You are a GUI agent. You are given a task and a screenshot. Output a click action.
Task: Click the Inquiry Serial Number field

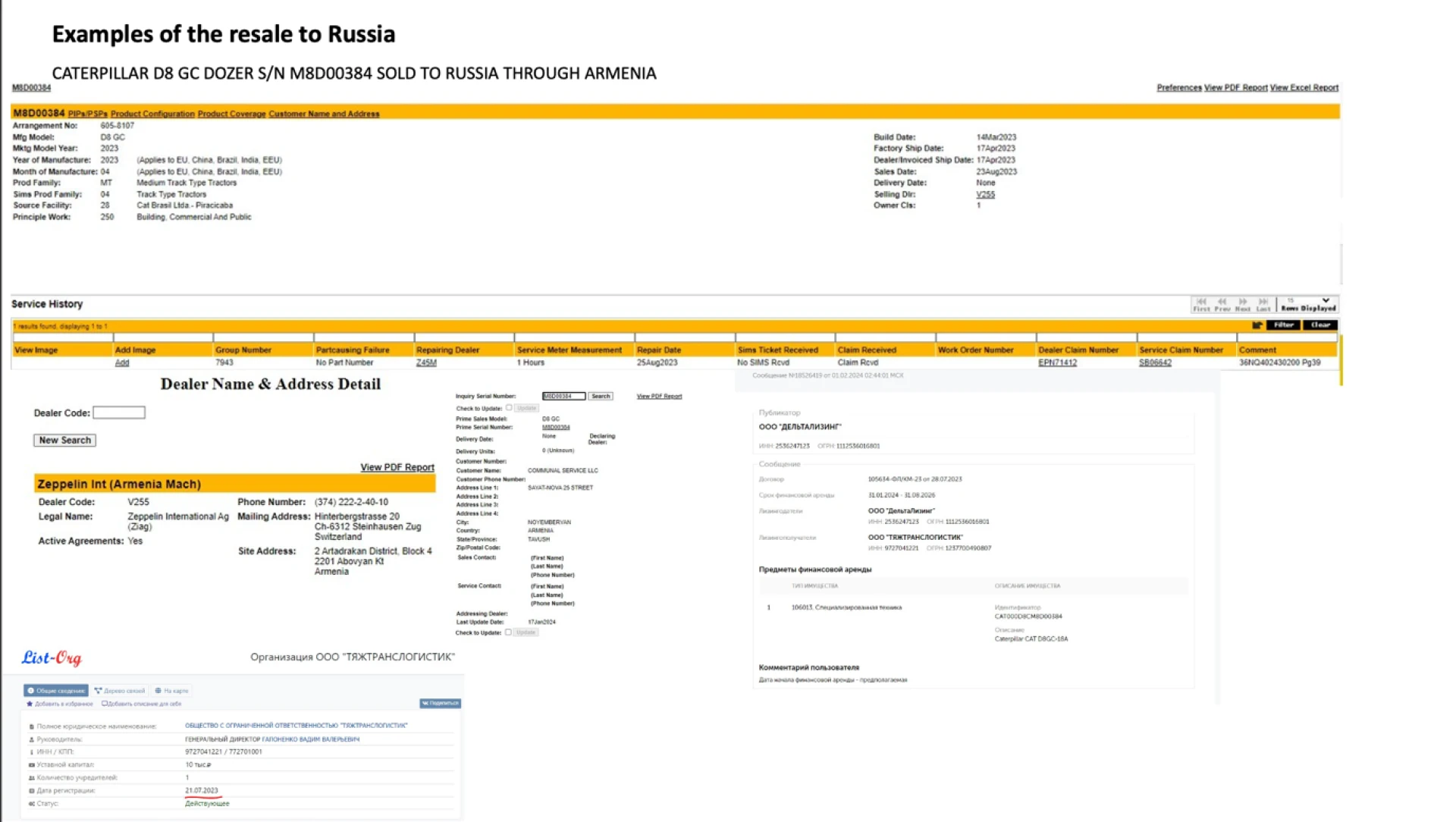coord(563,396)
